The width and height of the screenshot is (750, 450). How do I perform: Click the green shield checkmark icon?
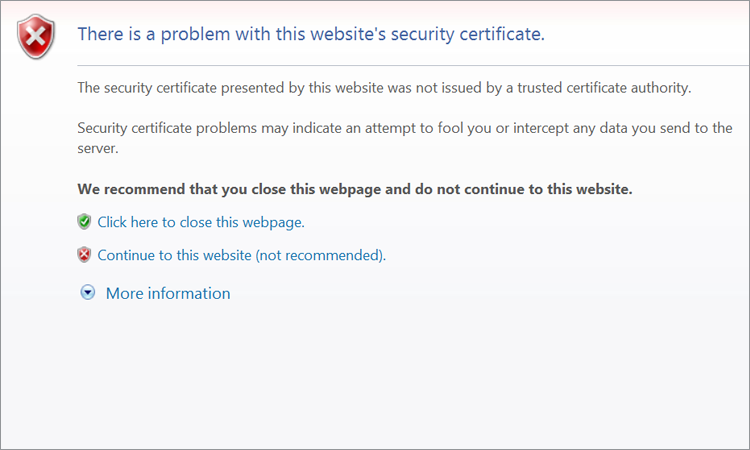click(x=84, y=222)
